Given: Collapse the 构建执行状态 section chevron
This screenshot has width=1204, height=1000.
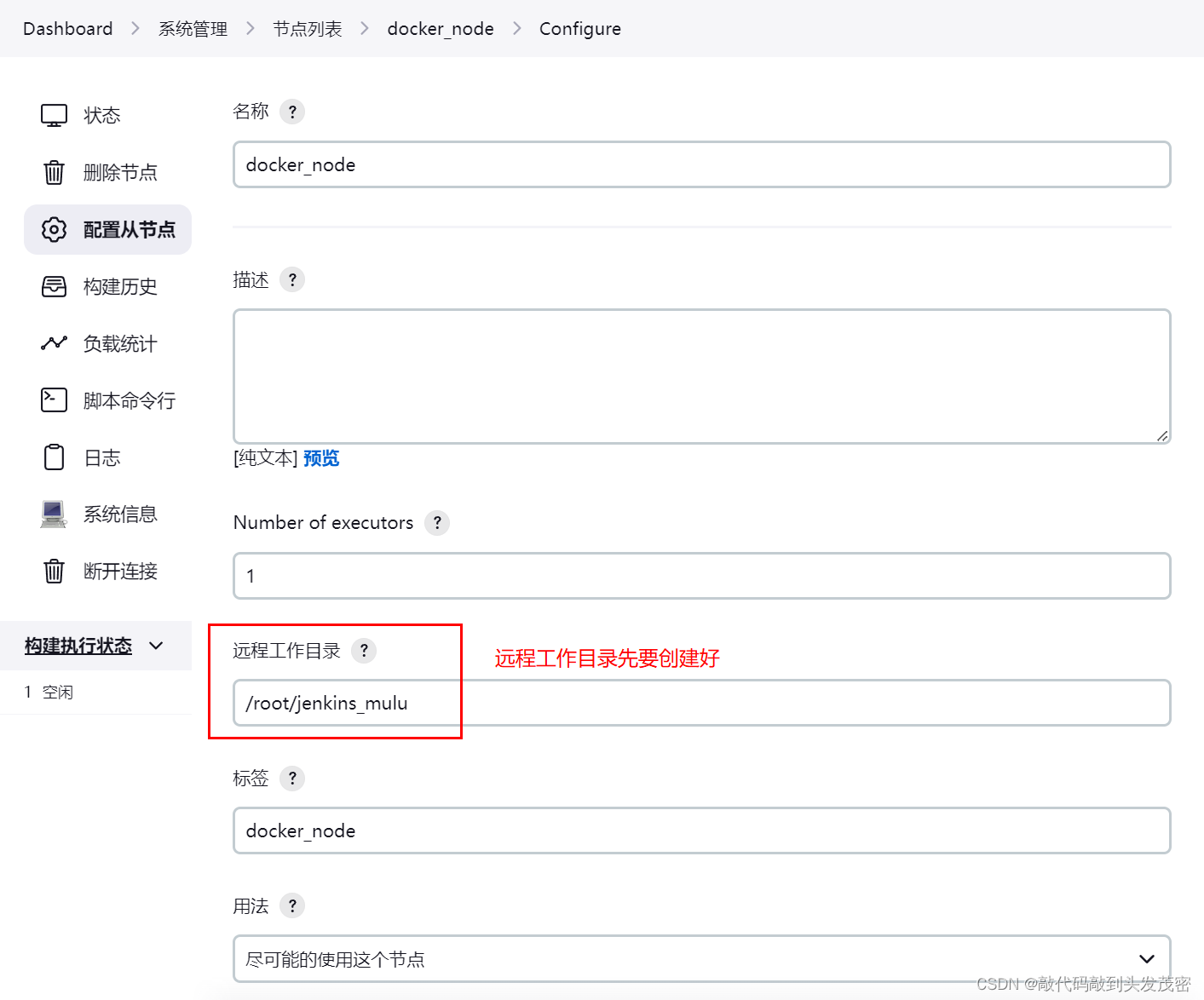Looking at the screenshot, I should (x=156, y=646).
